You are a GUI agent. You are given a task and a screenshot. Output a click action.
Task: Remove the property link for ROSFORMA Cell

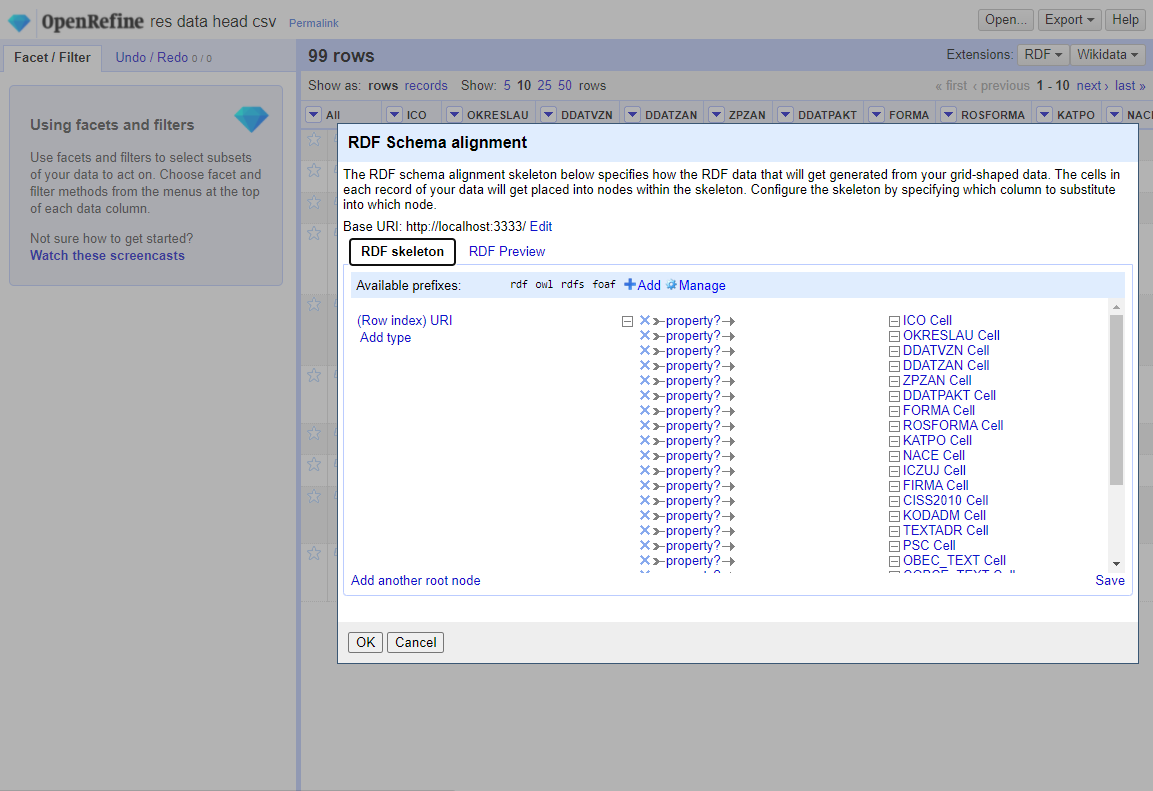[645, 425]
